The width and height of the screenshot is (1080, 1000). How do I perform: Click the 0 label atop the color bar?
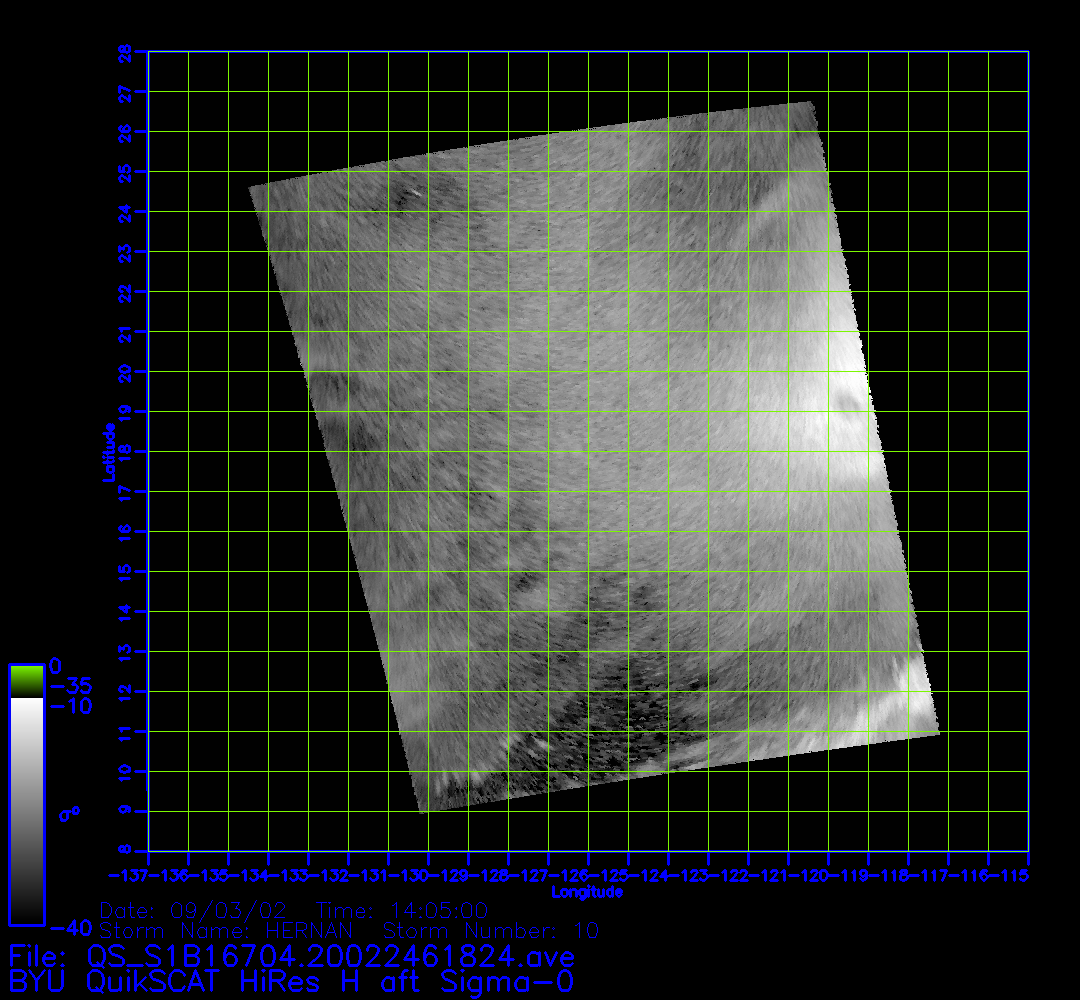pos(56,666)
